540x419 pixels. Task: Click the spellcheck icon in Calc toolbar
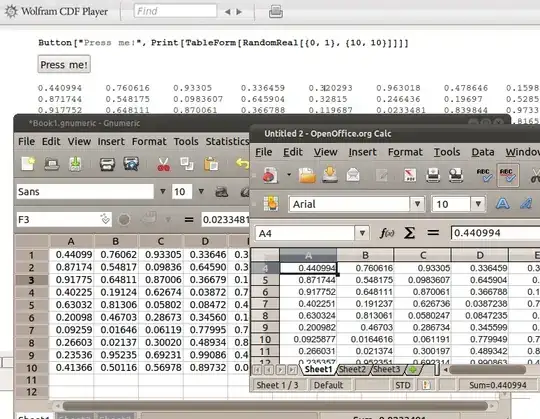[484, 175]
